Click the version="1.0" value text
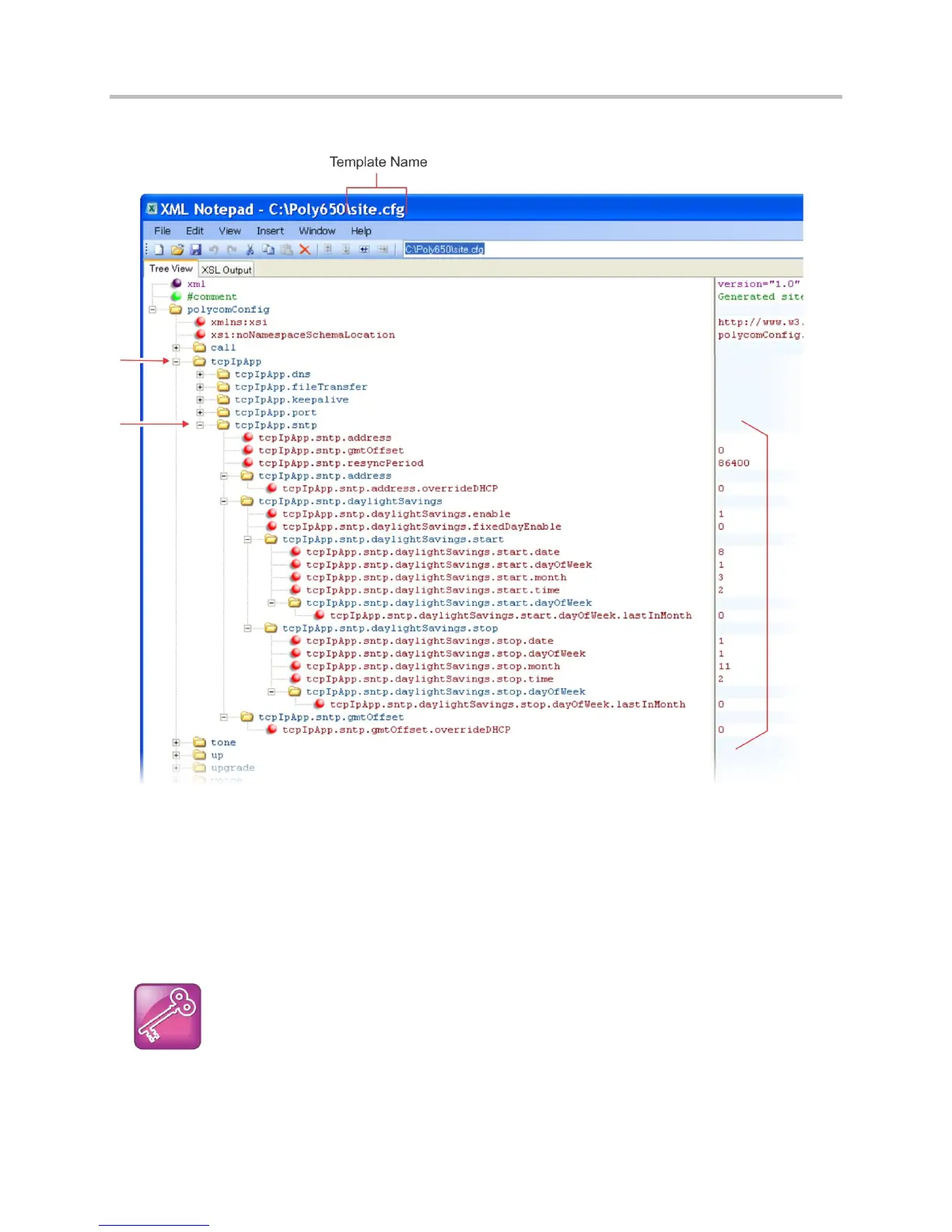This screenshot has width=952, height=1232. [758, 284]
